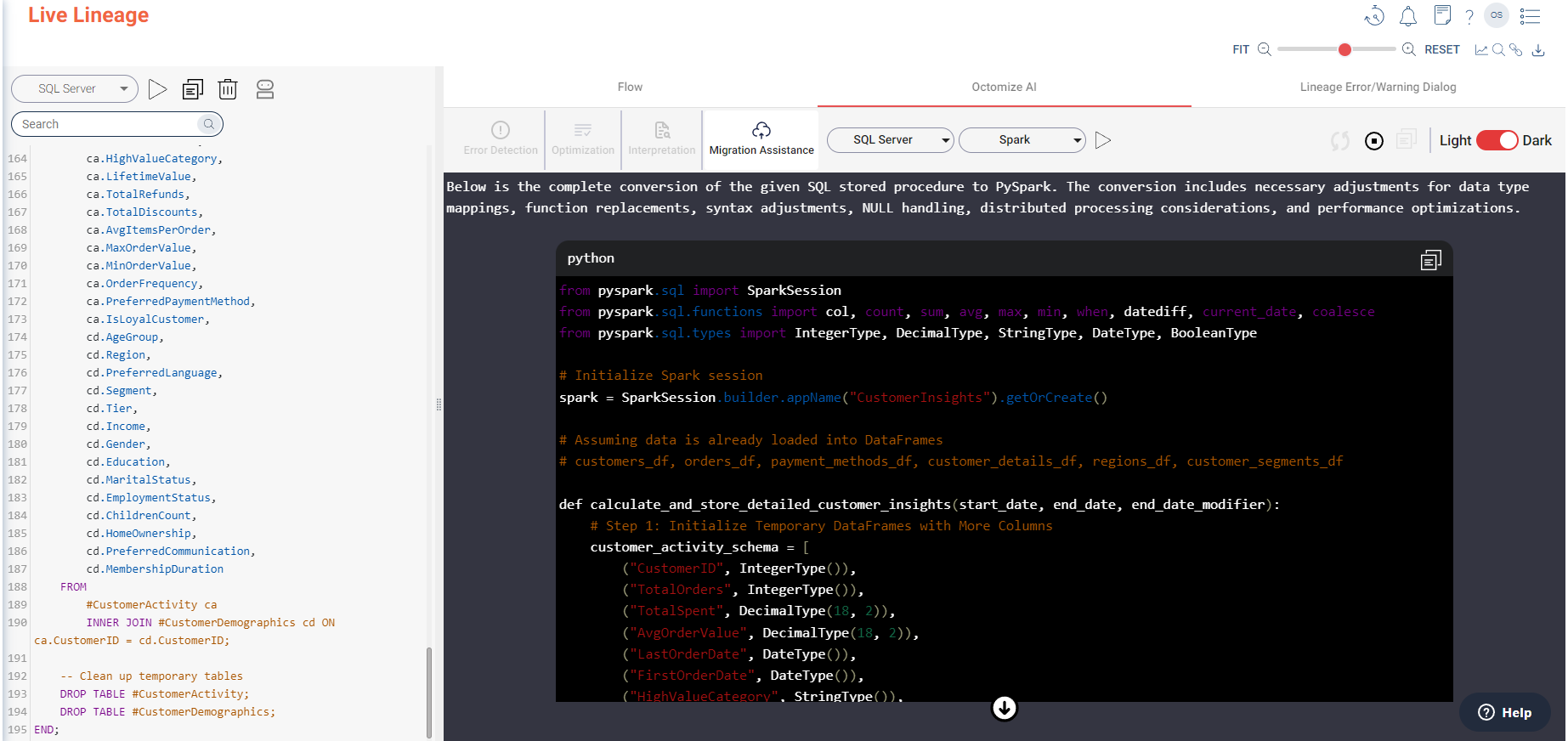The width and height of the screenshot is (1568, 741).
Task: Click the 'Clean up temporary tables' comment
Action: (151, 676)
